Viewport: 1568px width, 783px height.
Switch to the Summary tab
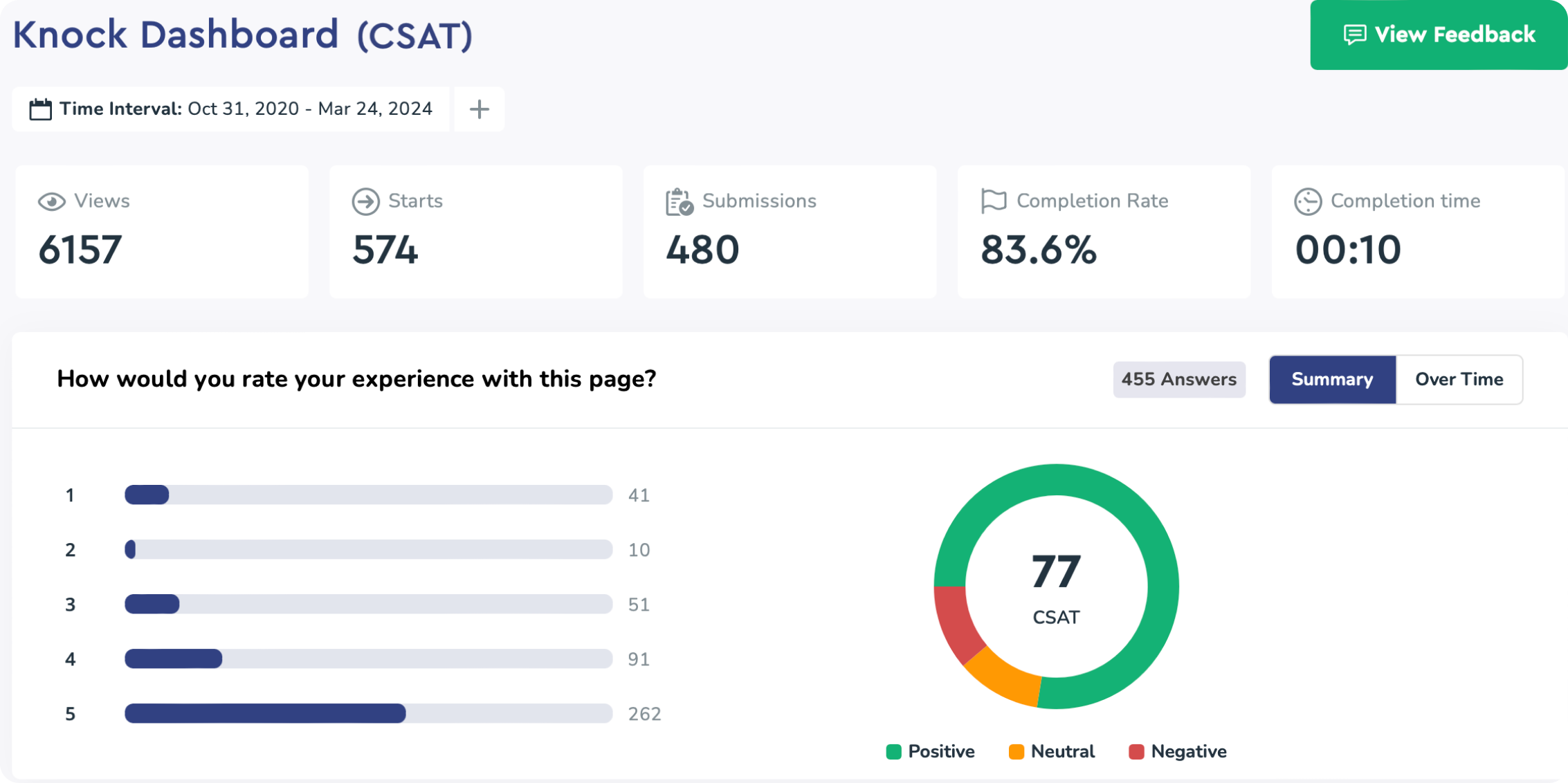1332,379
